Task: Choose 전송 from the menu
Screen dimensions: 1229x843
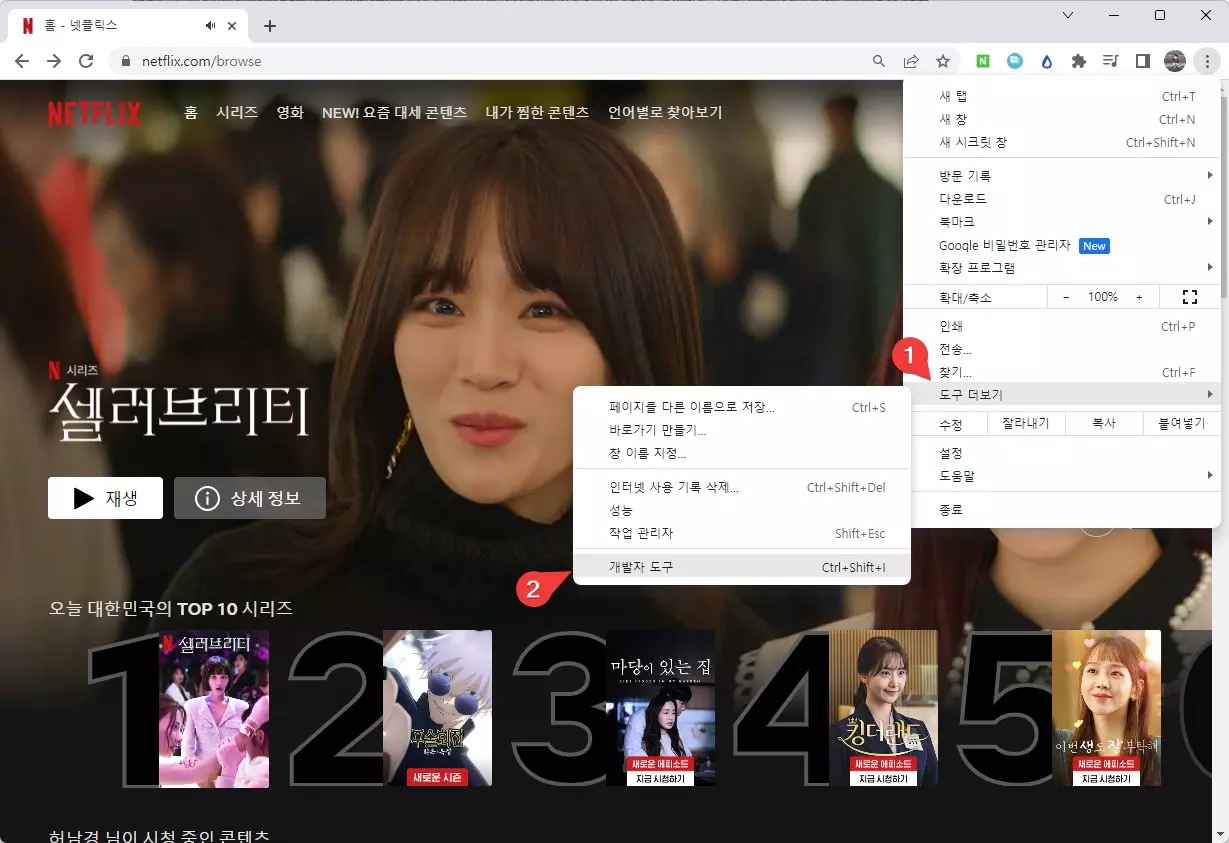Action: [x=1062, y=349]
